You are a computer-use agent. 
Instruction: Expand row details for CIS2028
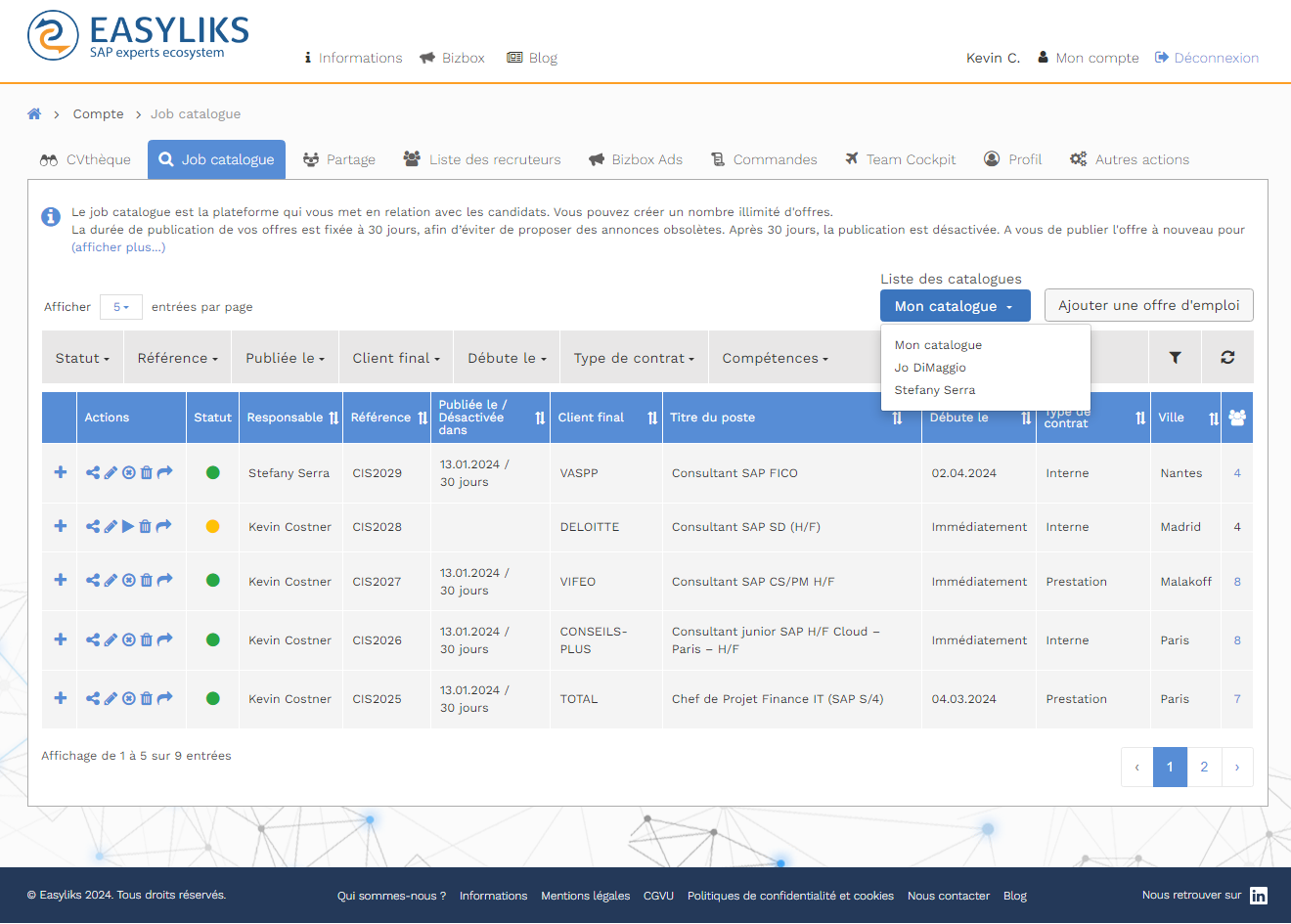click(61, 526)
